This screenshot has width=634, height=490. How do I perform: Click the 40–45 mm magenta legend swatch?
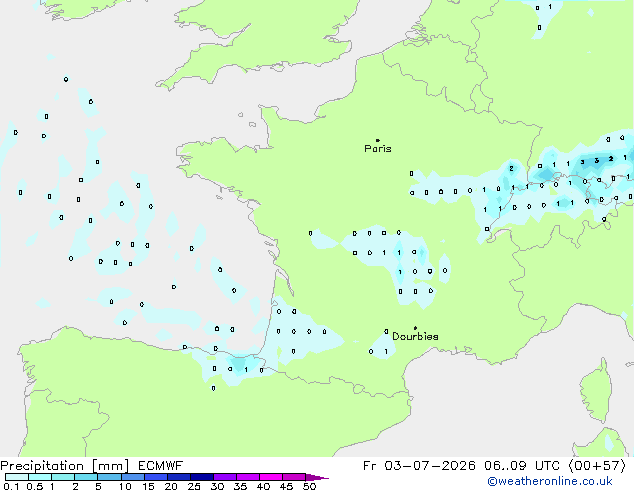[x=271, y=477]
